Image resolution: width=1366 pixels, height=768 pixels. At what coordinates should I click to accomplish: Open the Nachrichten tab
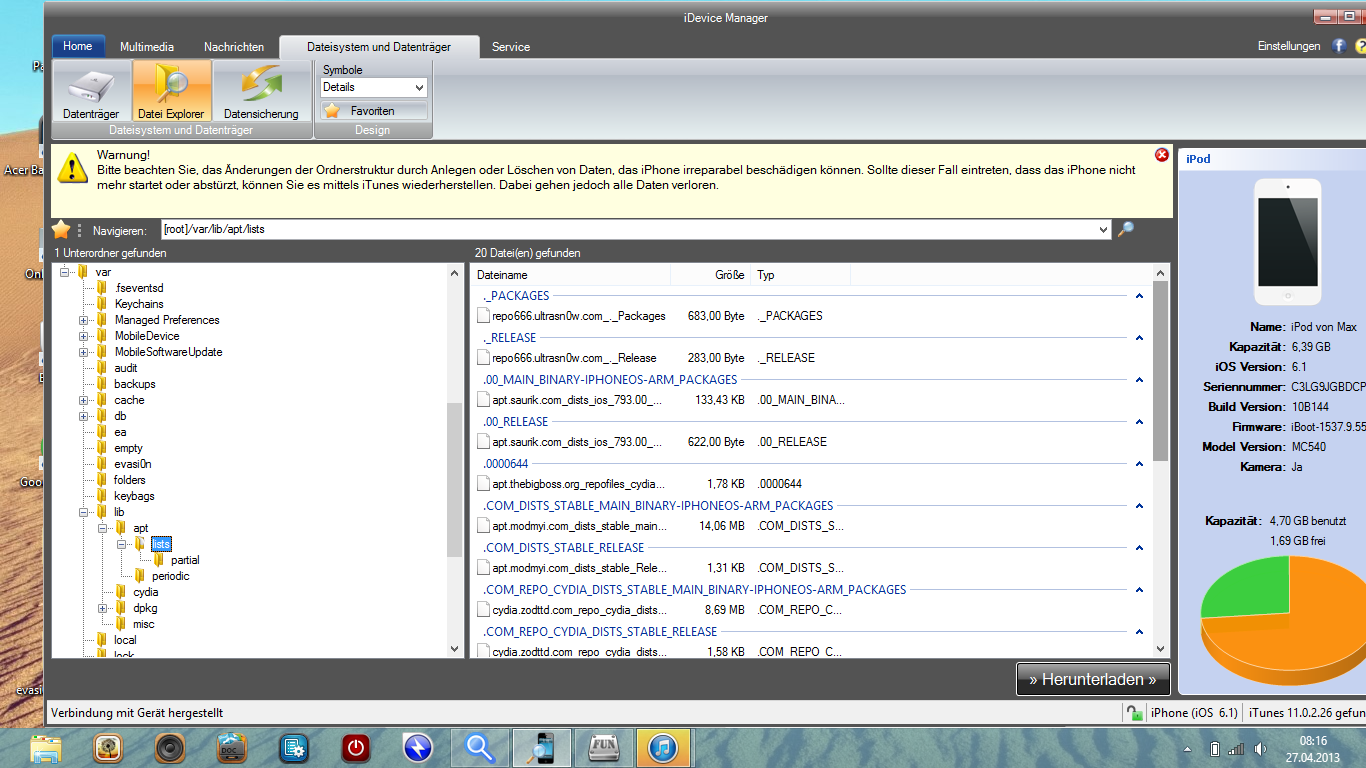pos(234,47)
